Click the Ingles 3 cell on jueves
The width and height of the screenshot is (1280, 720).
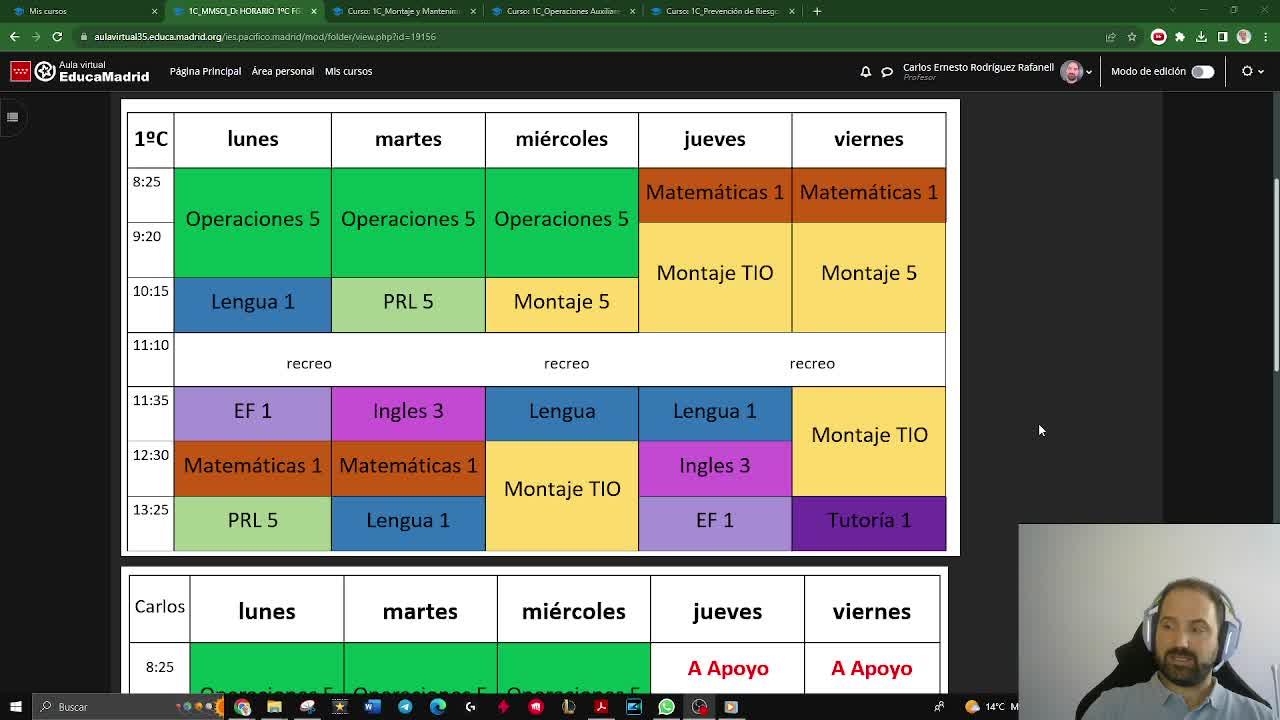[715, 467]
